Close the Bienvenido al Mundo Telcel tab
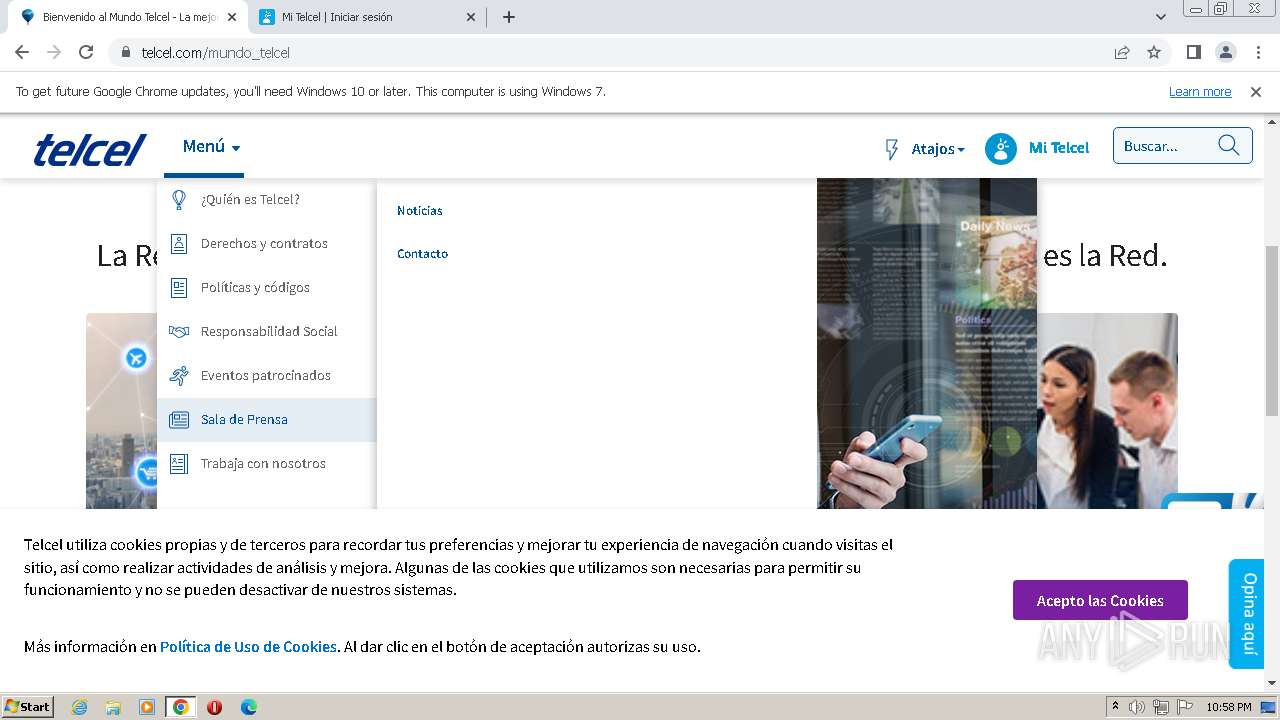This screenshot has height=720, width=1280. [x=232, y=17]
